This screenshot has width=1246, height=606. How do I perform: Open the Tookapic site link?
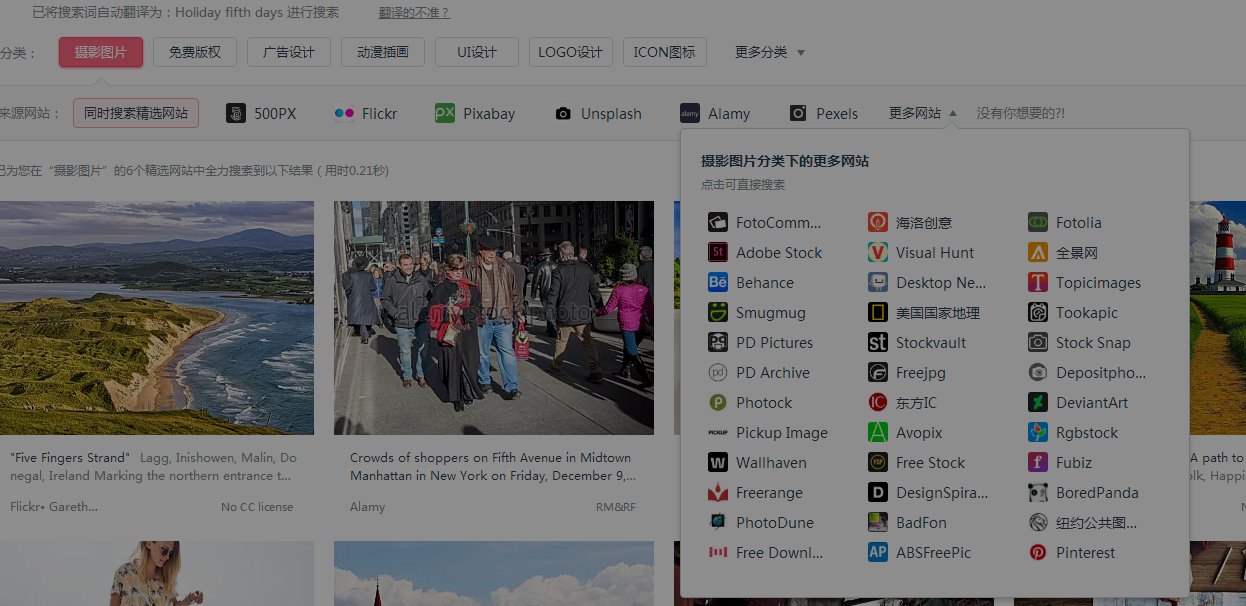point(1073,312)
